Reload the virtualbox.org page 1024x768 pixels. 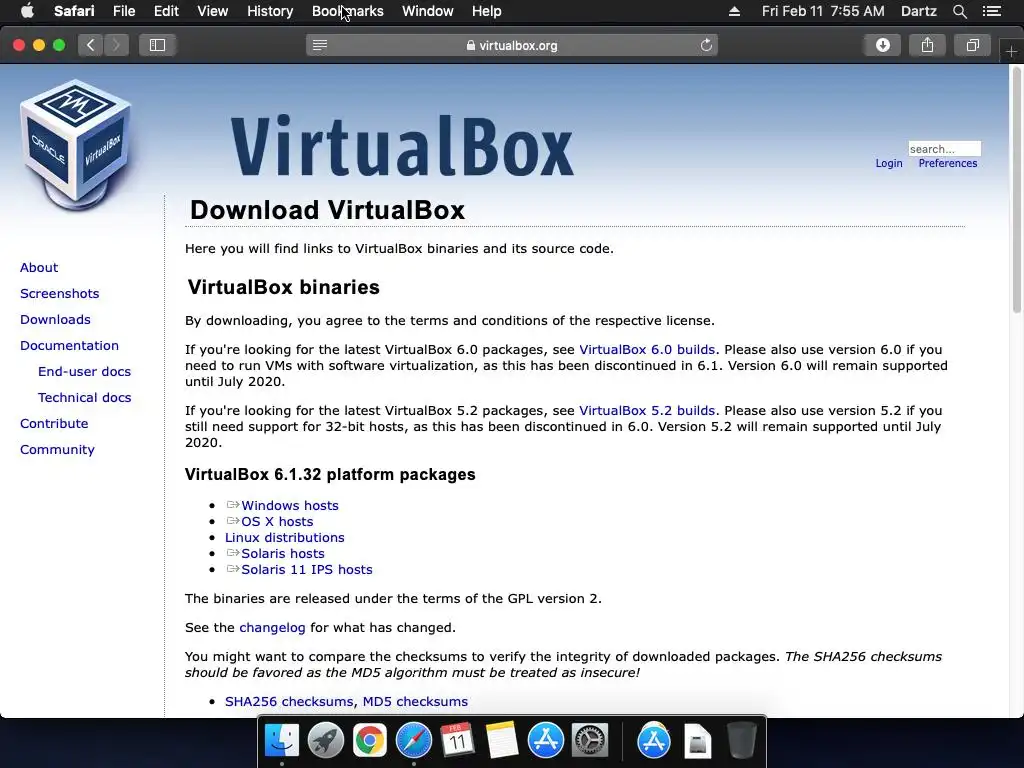click(x=706, y=45)
